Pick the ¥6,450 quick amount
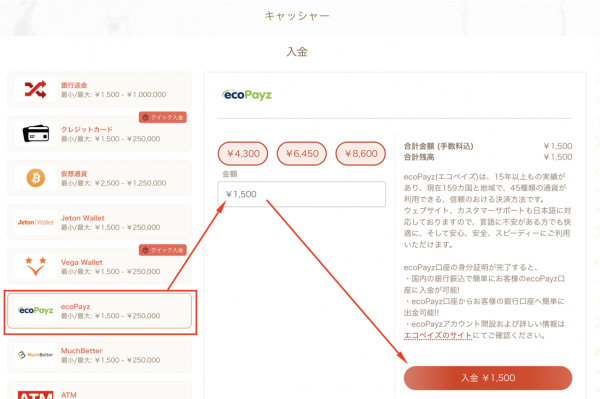This screenshot has height=399, width=600. 302,154
